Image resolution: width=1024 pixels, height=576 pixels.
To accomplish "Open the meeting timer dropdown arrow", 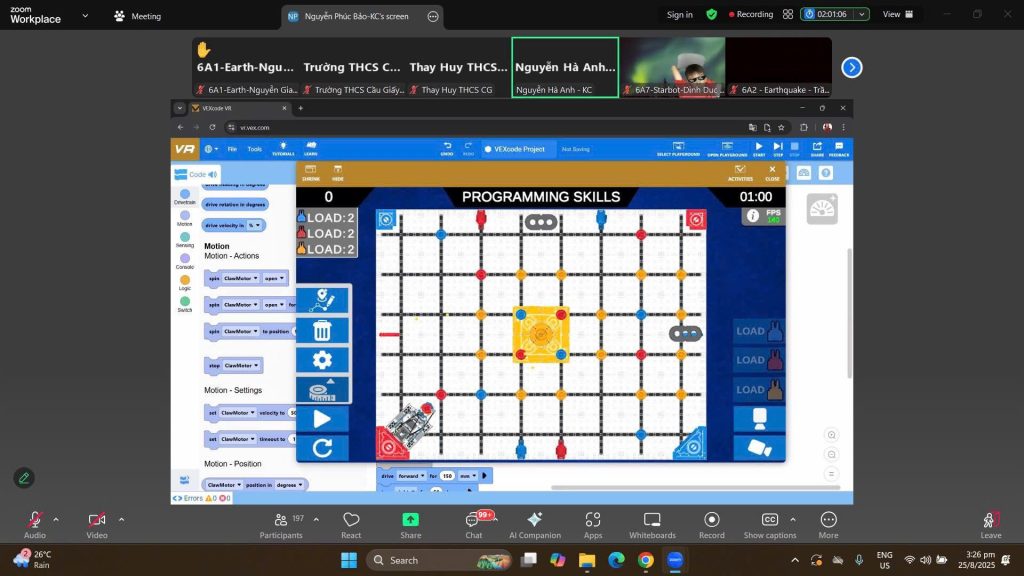I will 862,14.
